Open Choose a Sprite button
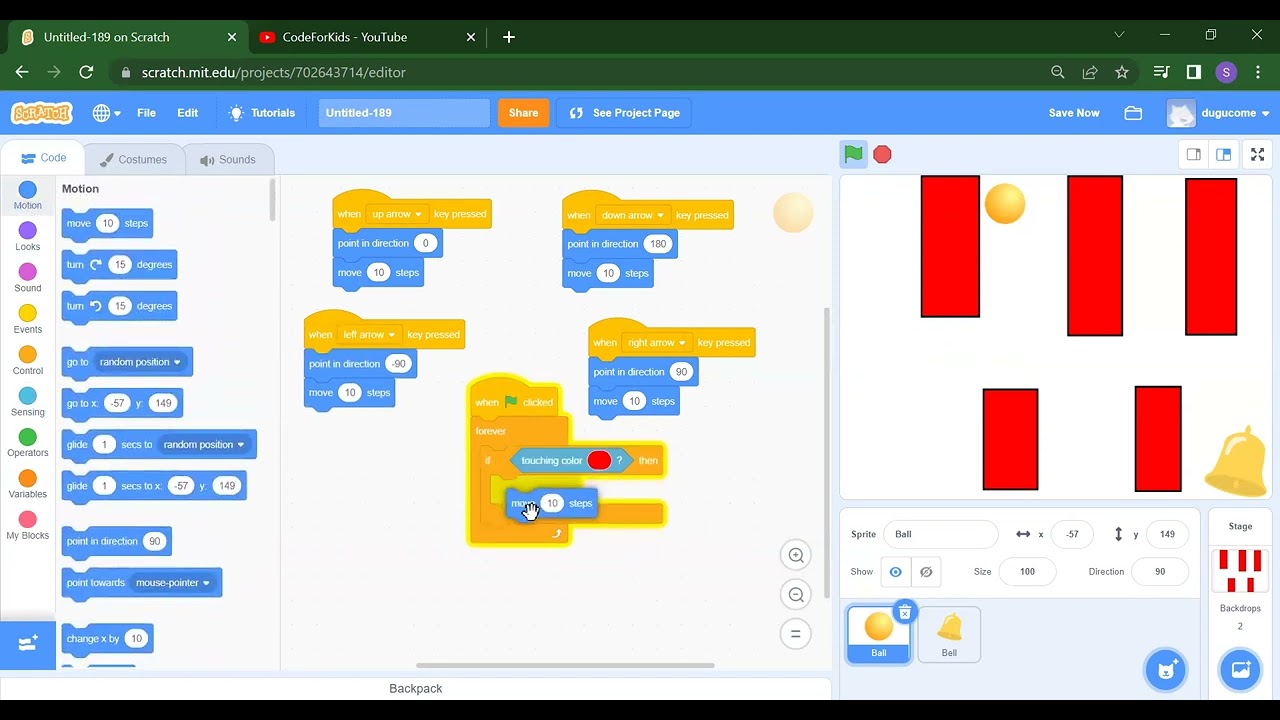Screen dimensions: 1280x720 tap(1165, 669)
